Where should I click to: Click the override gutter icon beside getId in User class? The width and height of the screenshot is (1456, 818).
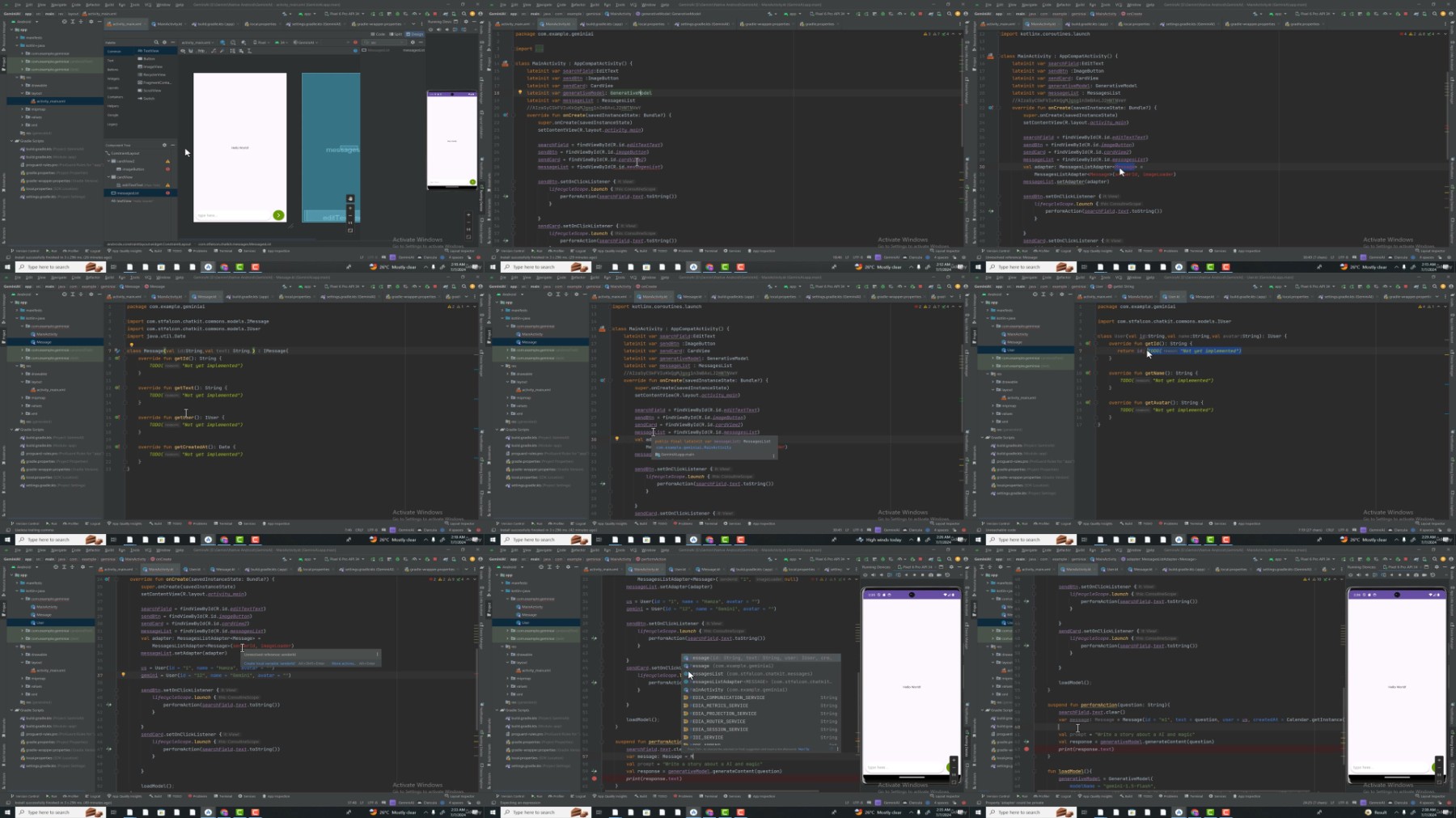(x=1087, y=343)
